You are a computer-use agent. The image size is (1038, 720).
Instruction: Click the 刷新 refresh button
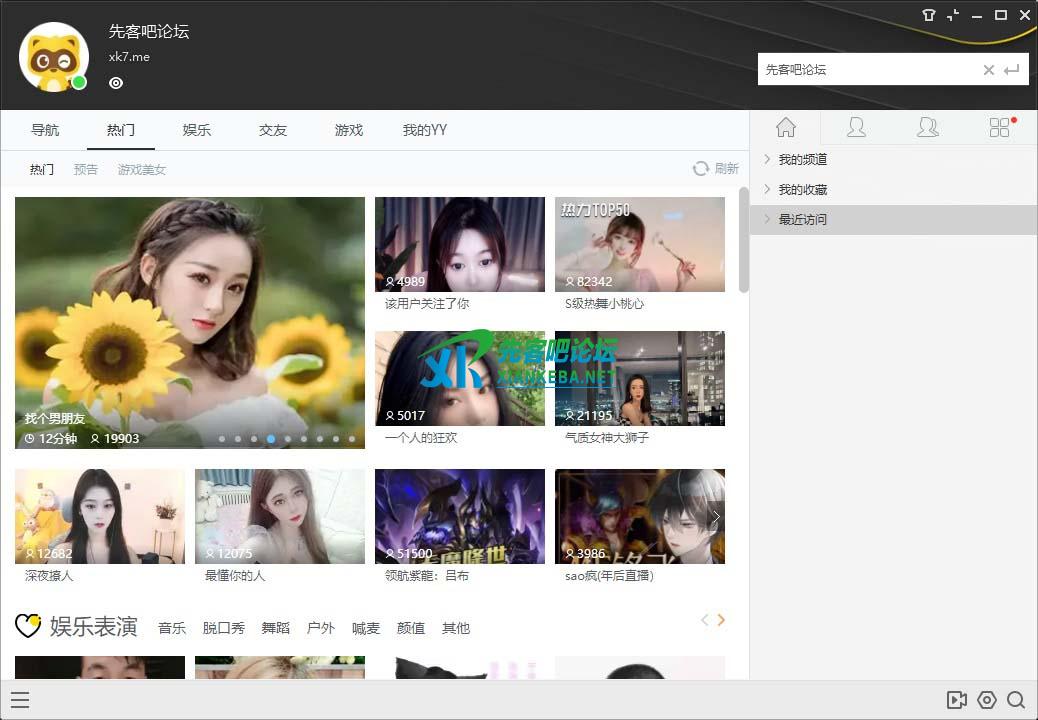pyautogui.click(x=716, y=168)
